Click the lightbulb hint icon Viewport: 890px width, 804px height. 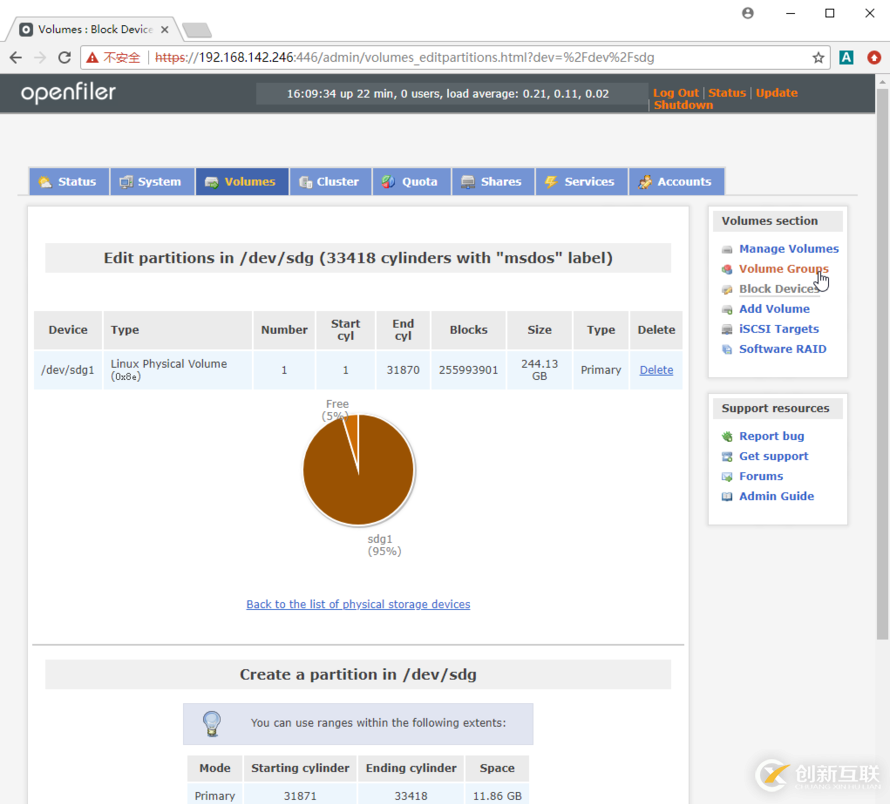[212, 722]
